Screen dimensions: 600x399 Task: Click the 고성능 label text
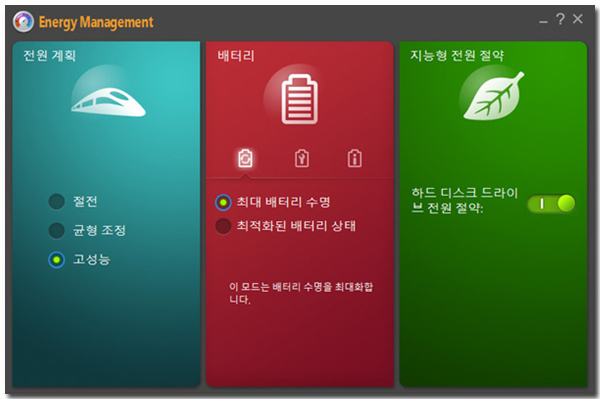tap(91, 259)
